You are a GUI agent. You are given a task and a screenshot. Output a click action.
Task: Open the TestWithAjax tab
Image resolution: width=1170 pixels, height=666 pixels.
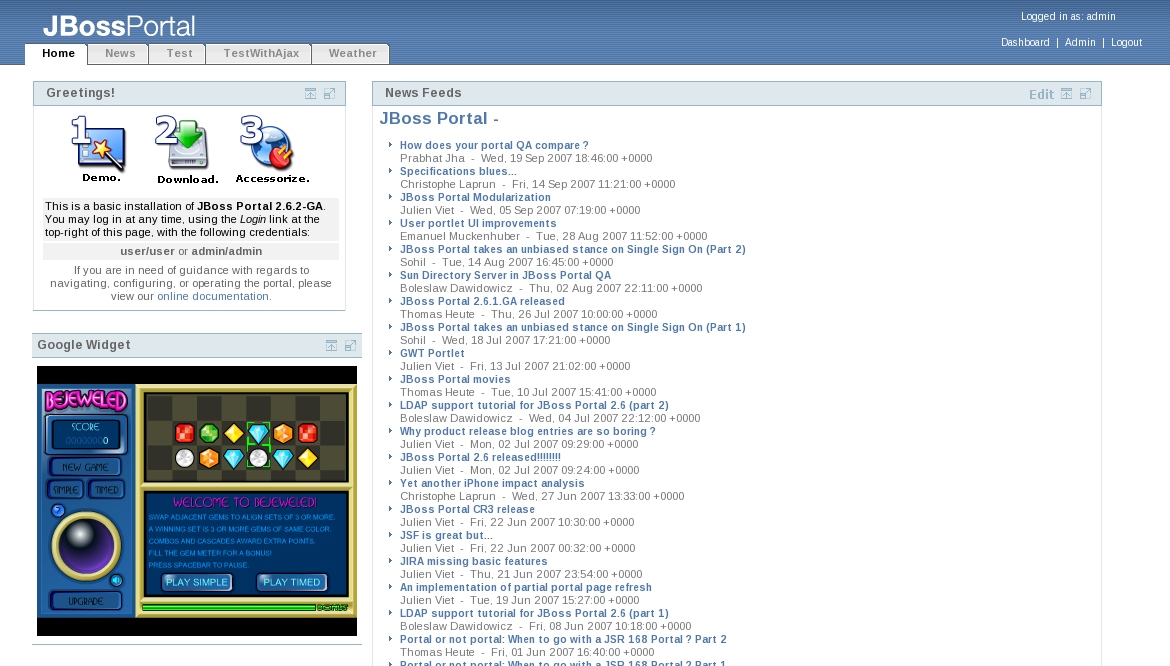pyautogui.click(x=260, y=54)
